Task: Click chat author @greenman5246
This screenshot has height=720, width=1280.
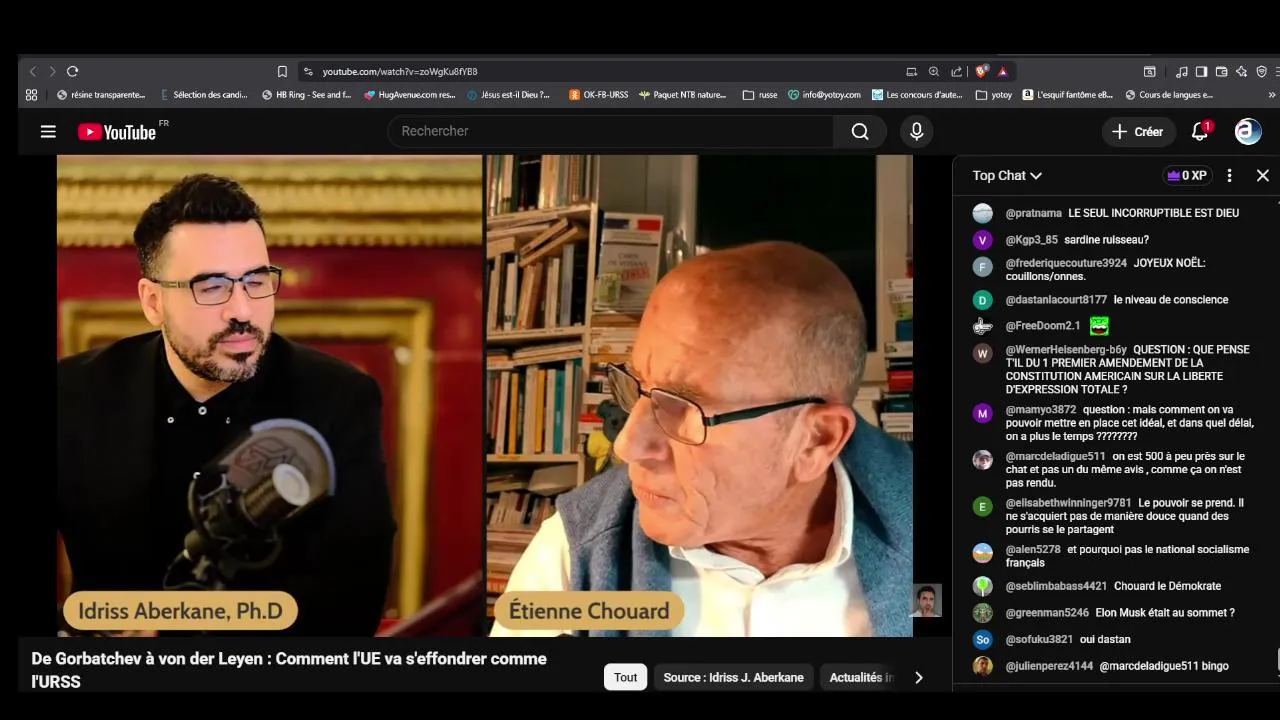Action: (x=1047, y=613)
